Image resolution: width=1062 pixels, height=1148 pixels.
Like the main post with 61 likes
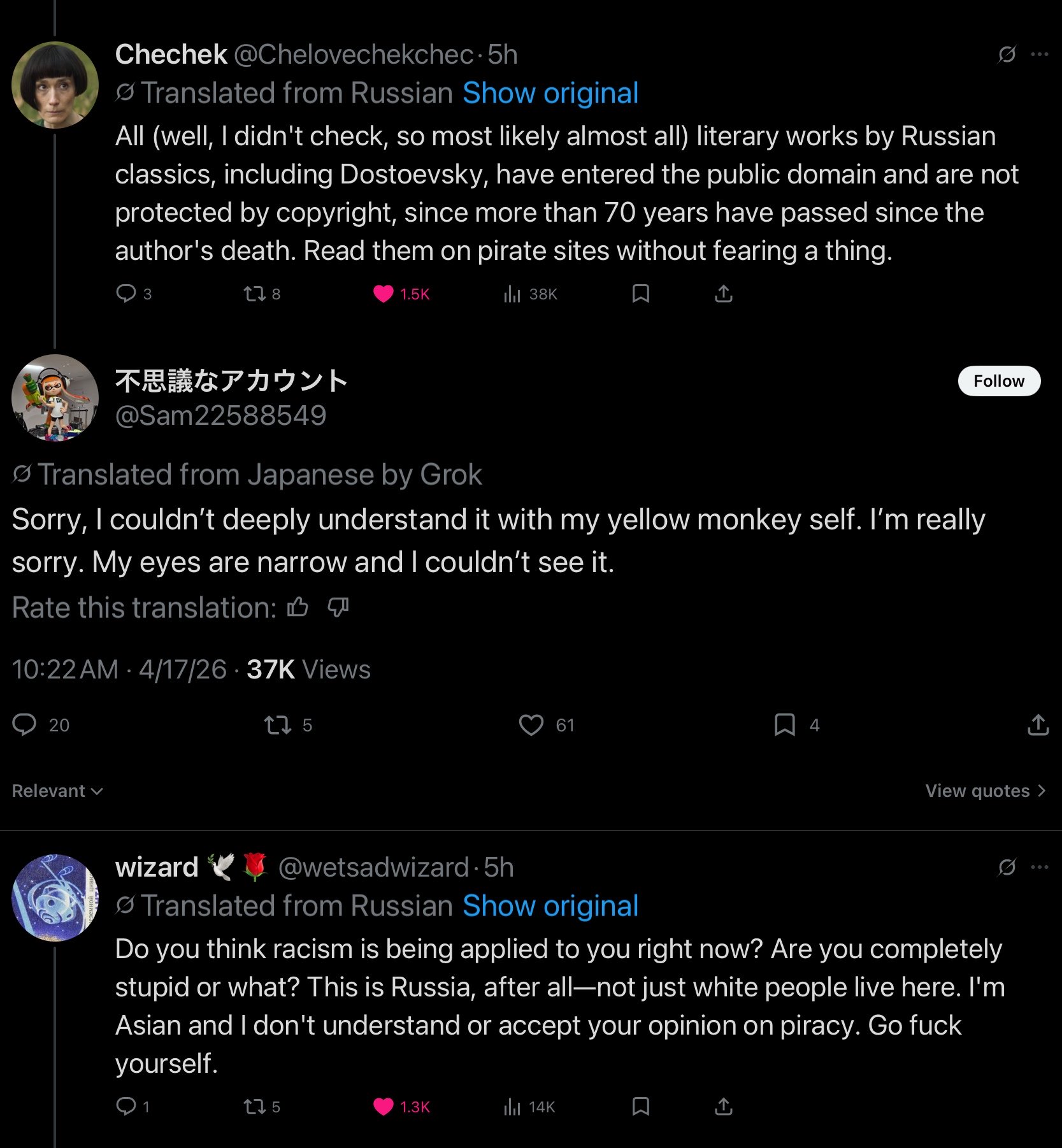pyautogui.click(x=531, y=725)
